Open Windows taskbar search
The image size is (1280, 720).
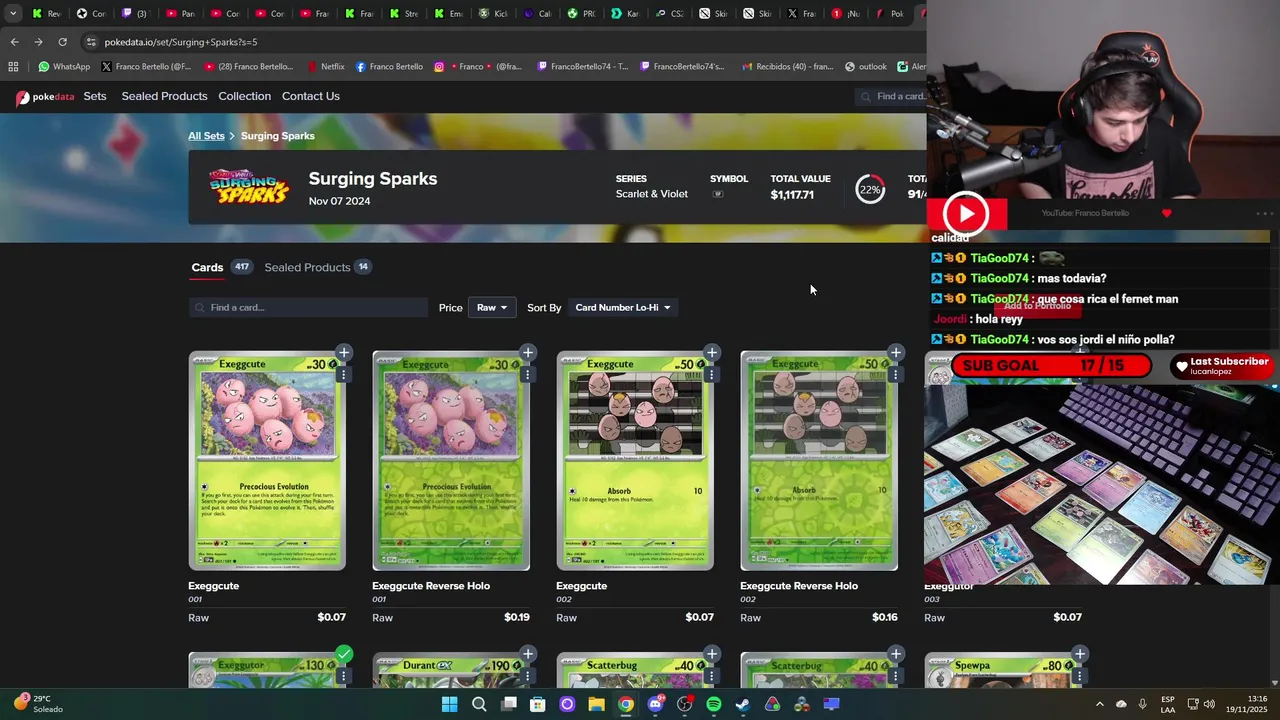point(479,704)
